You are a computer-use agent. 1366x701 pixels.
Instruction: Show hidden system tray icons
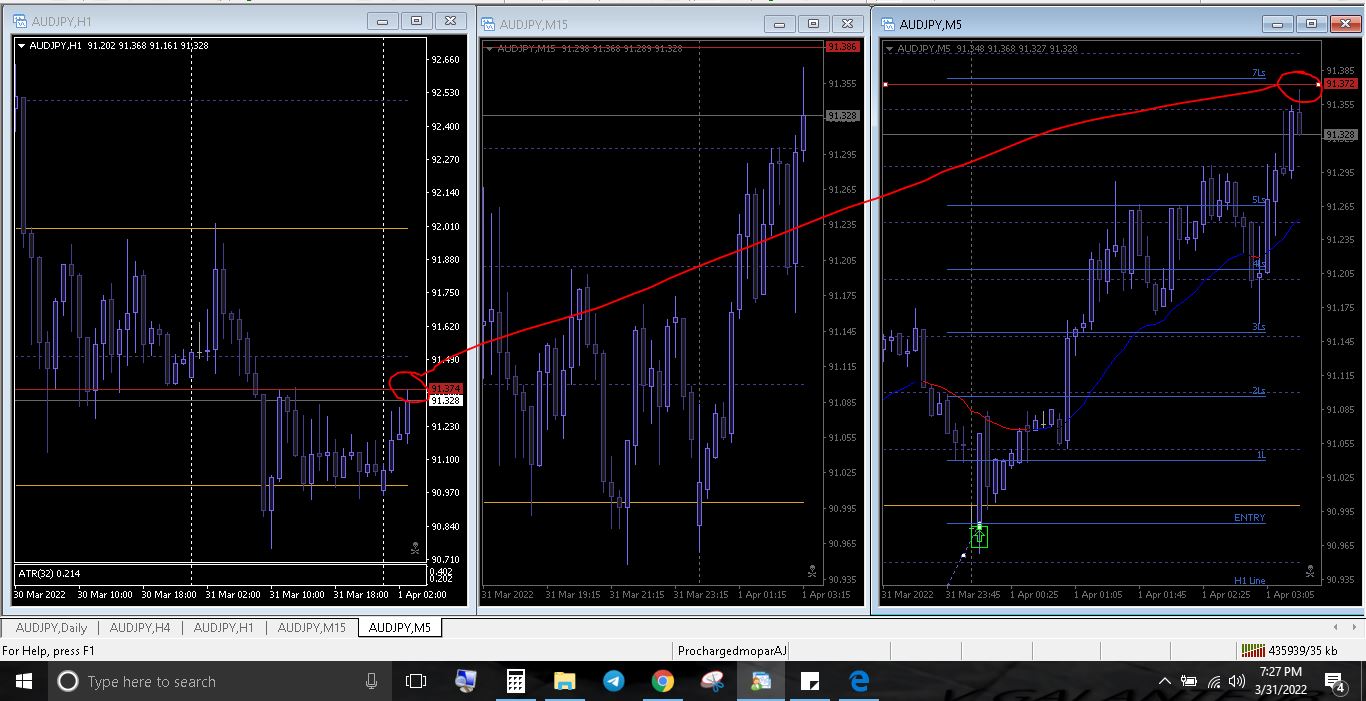pos(1164,681)
